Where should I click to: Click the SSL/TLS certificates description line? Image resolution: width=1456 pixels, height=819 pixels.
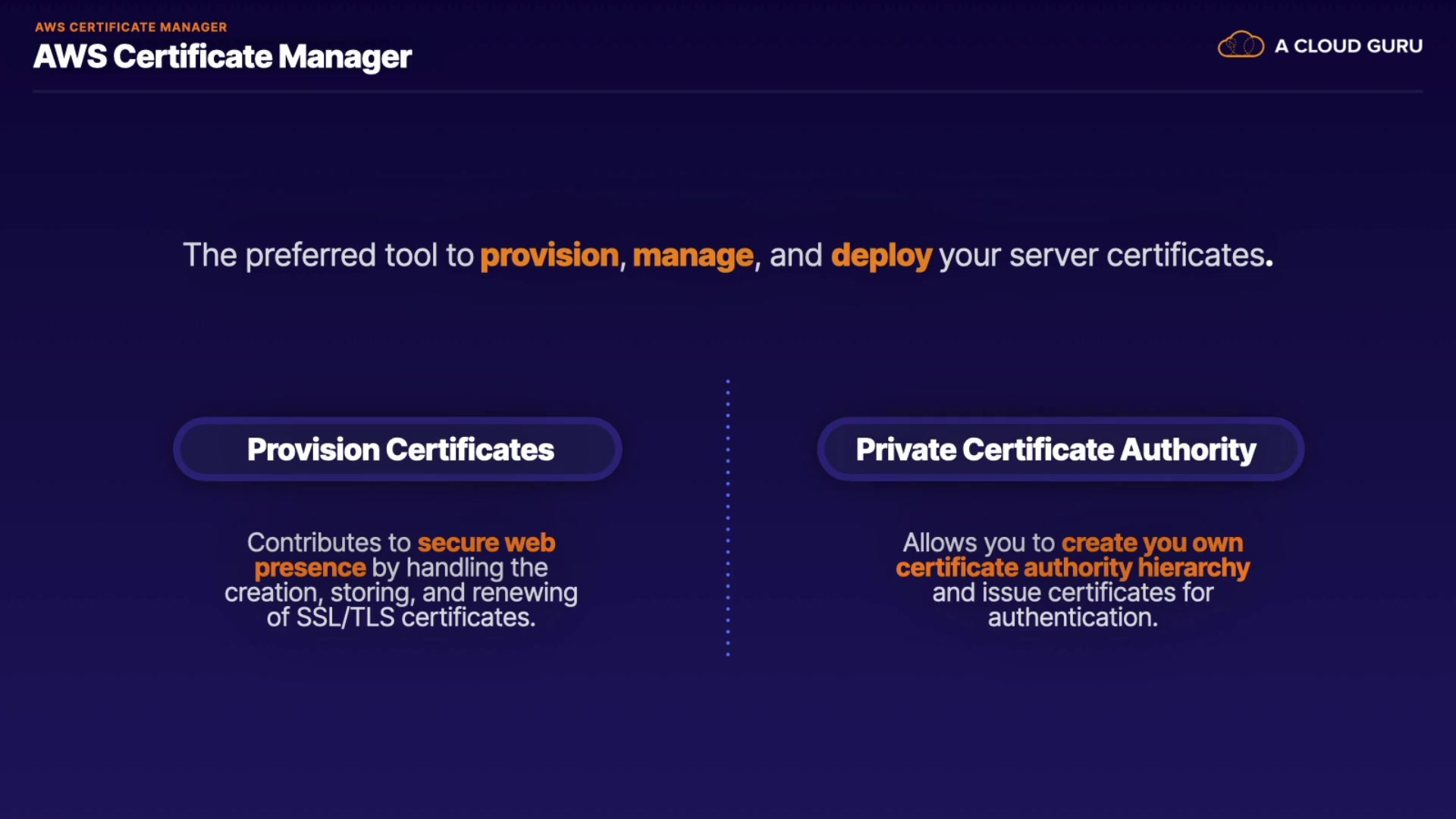pos(400,617)
